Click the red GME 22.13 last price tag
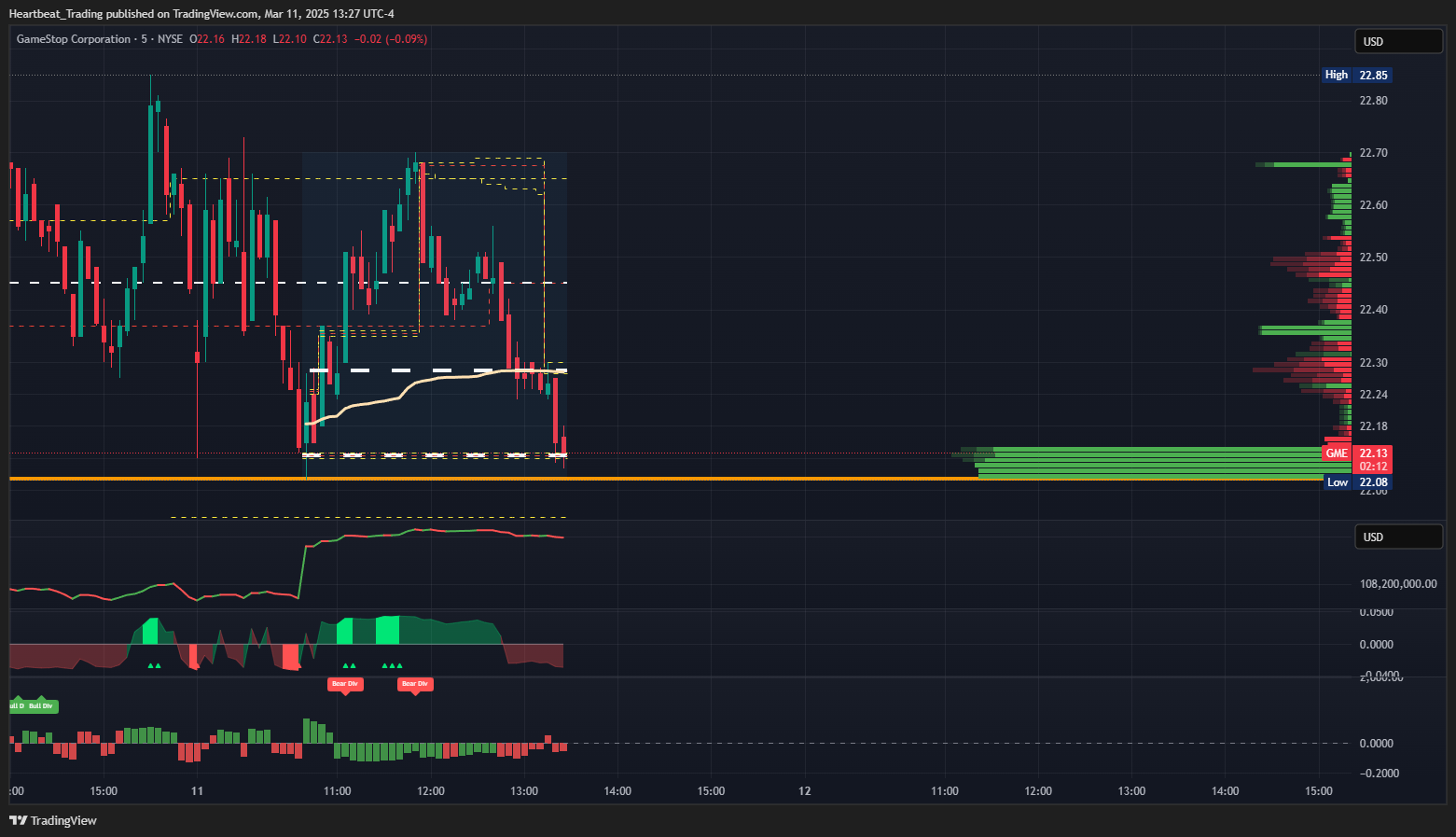Viewport: 1456px width, 837px height. click(x=1358, y=453)
